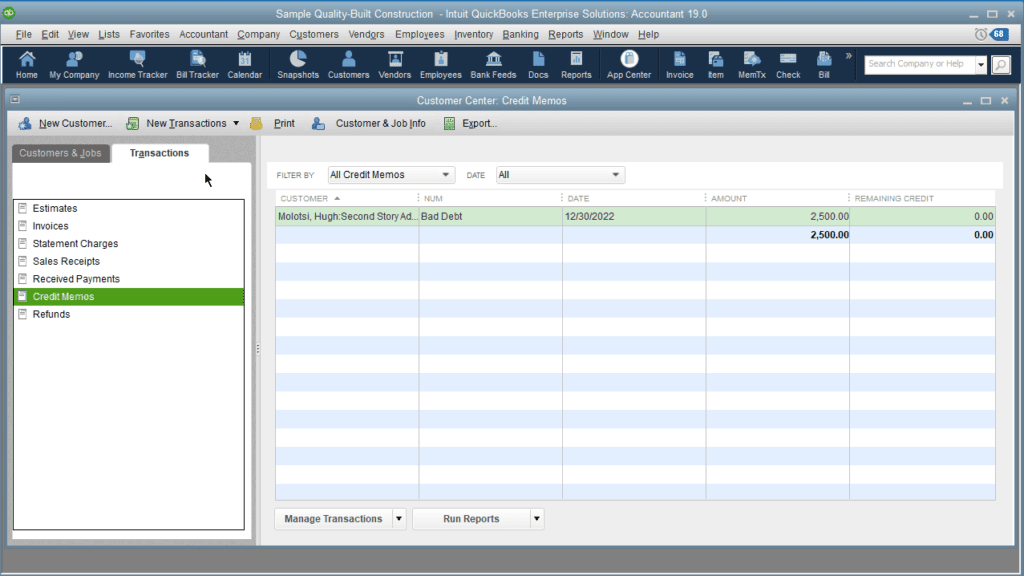Open the Snapshots view
The image size is (1024, 576).
tap(298, 65)
